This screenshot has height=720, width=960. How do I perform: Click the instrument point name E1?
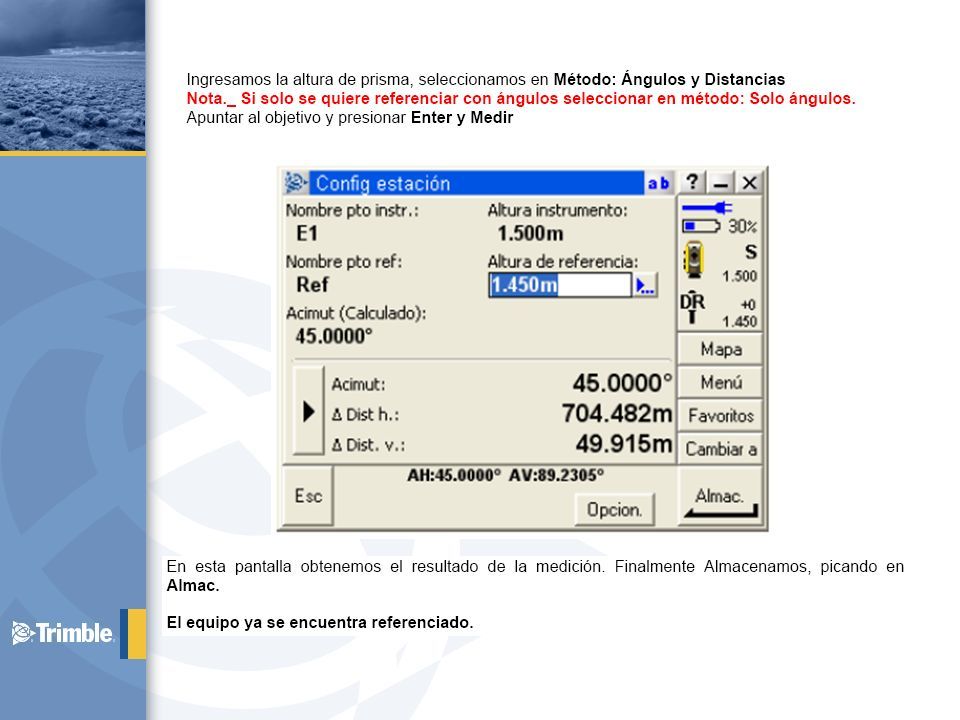coord(307,233)
